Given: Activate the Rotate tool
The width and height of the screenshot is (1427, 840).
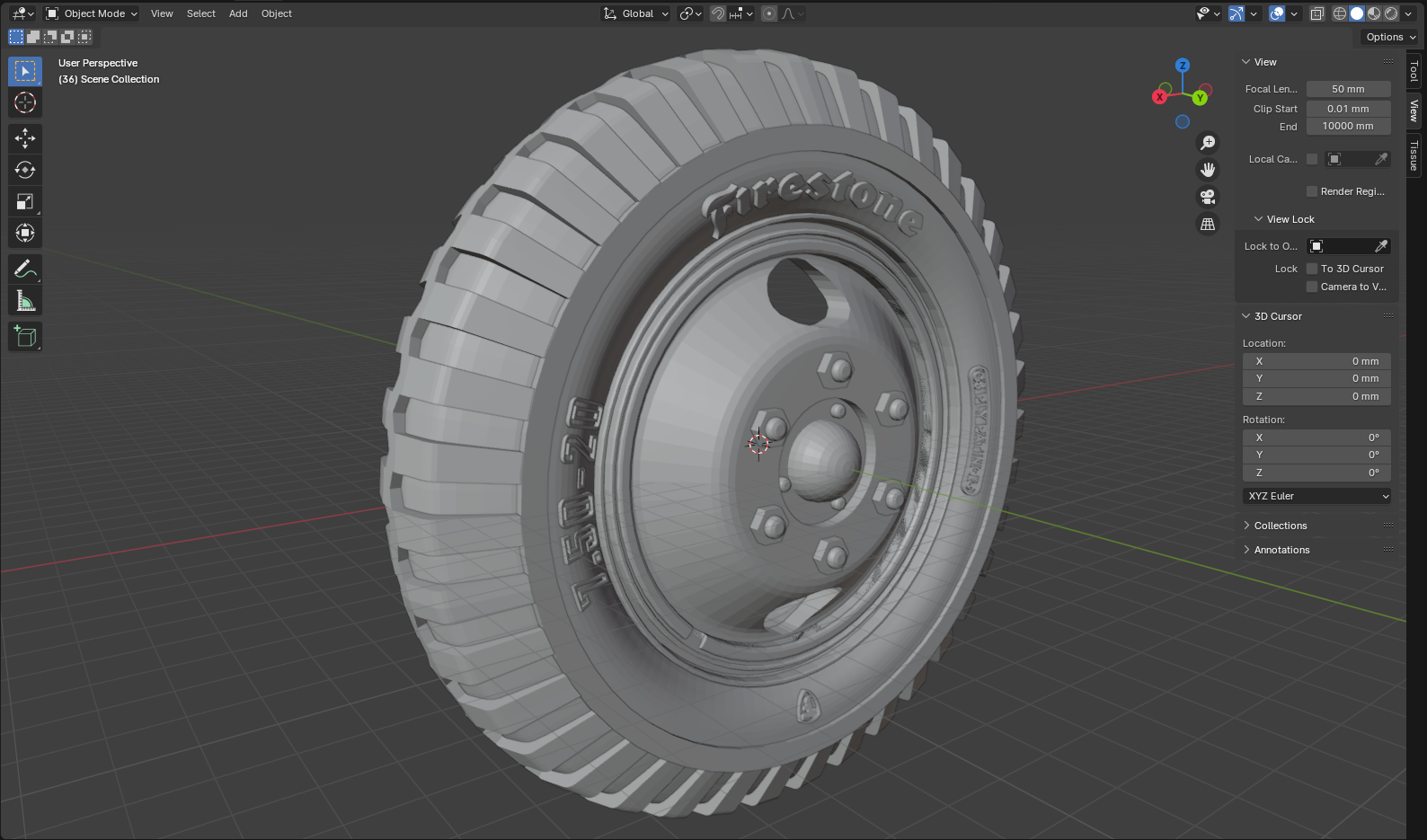Looking at the screenshot, I should coord(25,170).
